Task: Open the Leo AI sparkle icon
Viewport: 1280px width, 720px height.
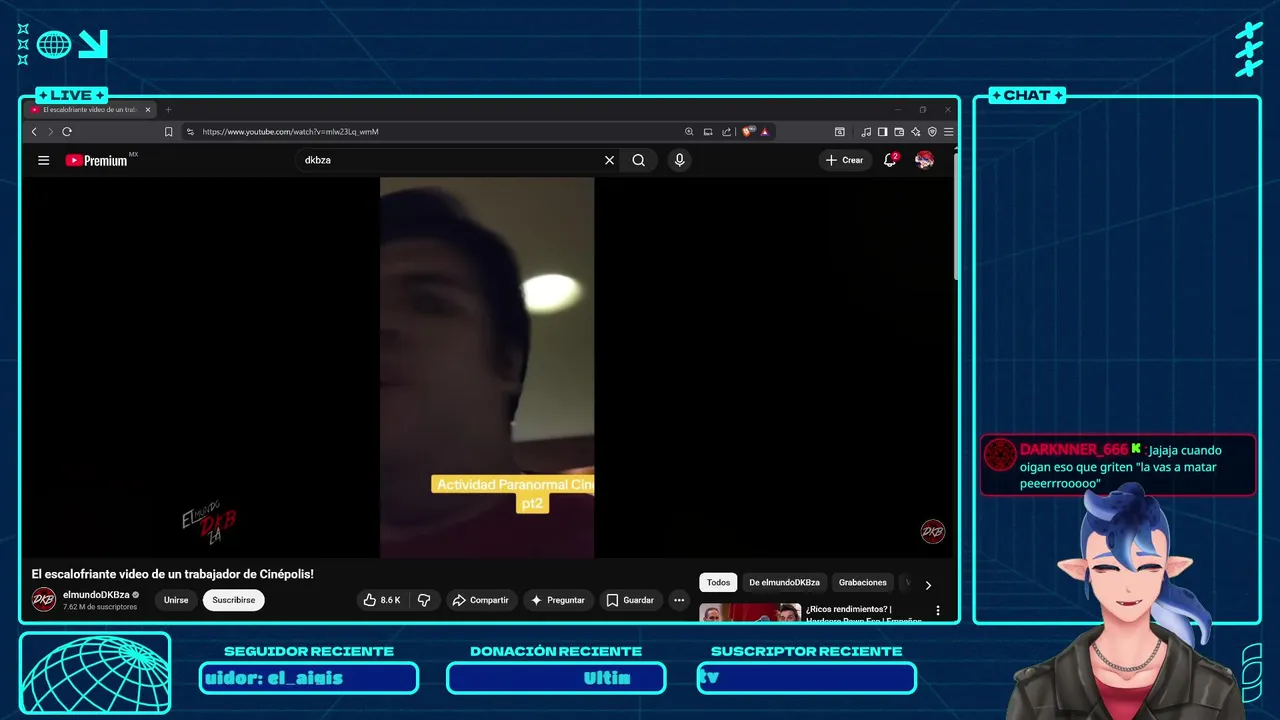Action: 915,131
